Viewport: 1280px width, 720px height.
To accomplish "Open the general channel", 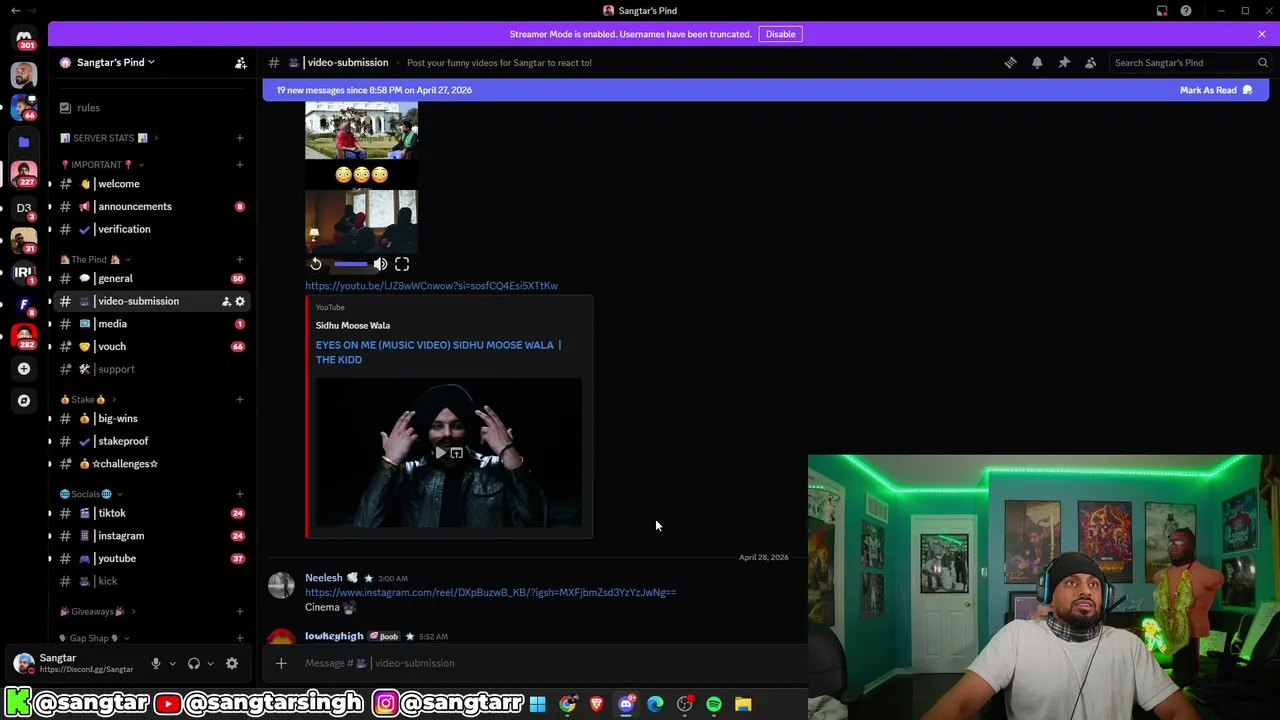I will [152, 278].
